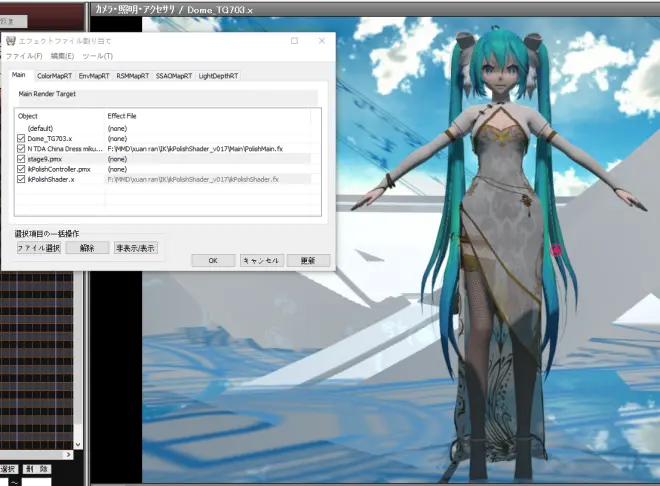The height and width of the screenshot is (486, 660).
Task: Confirm with the OK button
Action: (213, 260)
